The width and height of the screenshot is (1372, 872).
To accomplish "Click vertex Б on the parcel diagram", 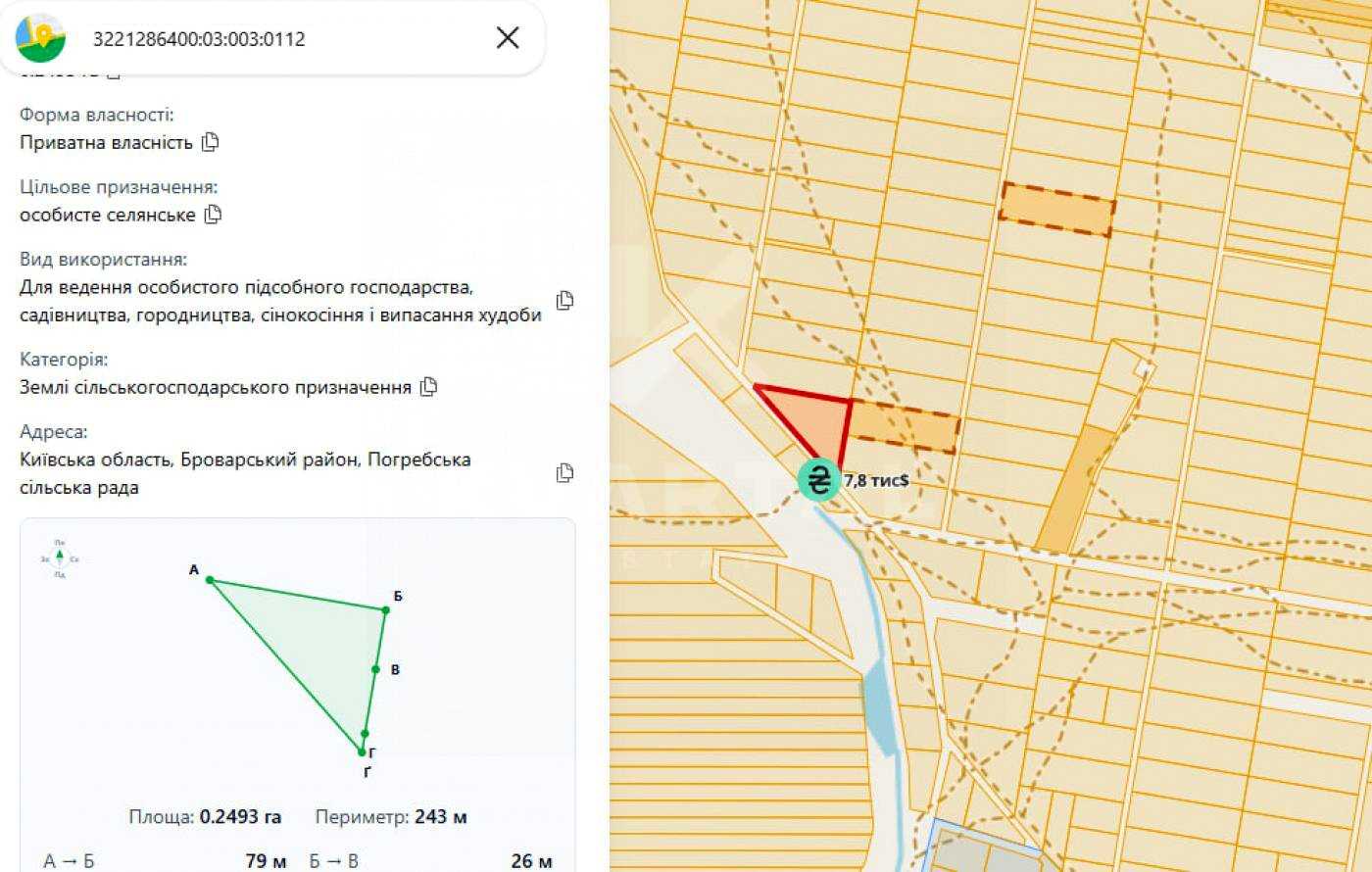I will coord(386,610).
